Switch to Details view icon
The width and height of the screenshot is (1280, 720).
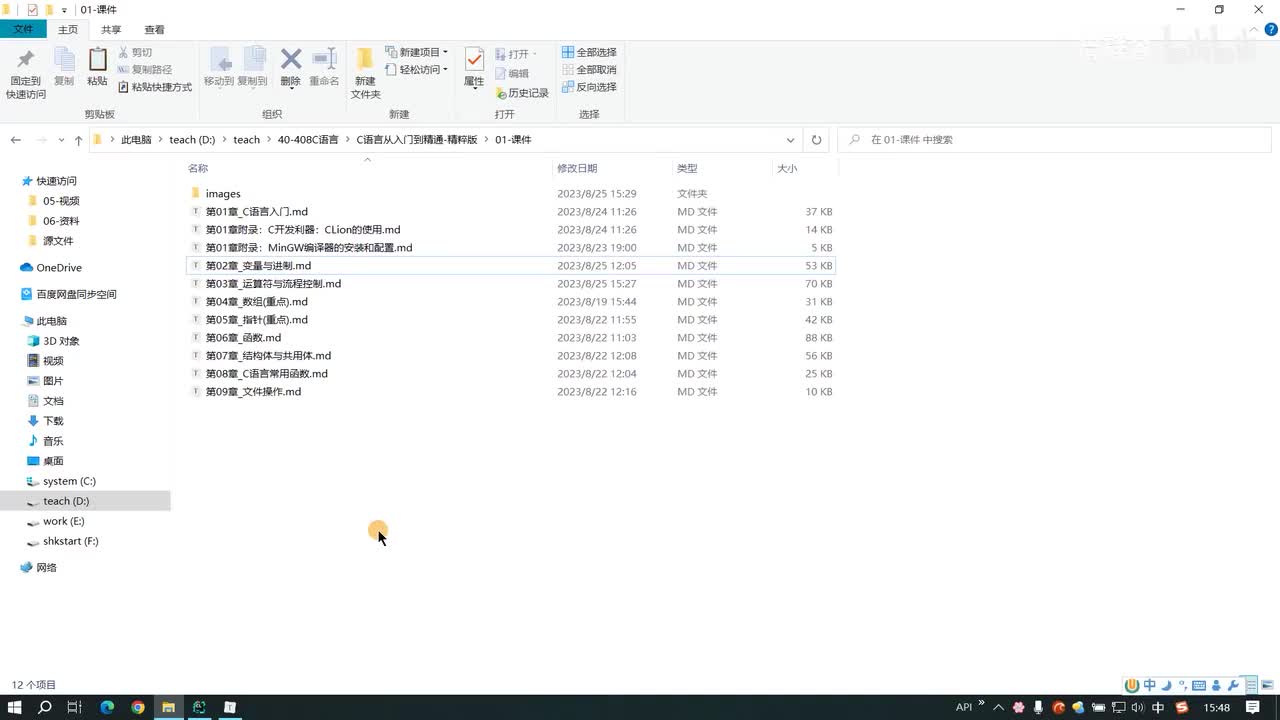pos(1252,686)
